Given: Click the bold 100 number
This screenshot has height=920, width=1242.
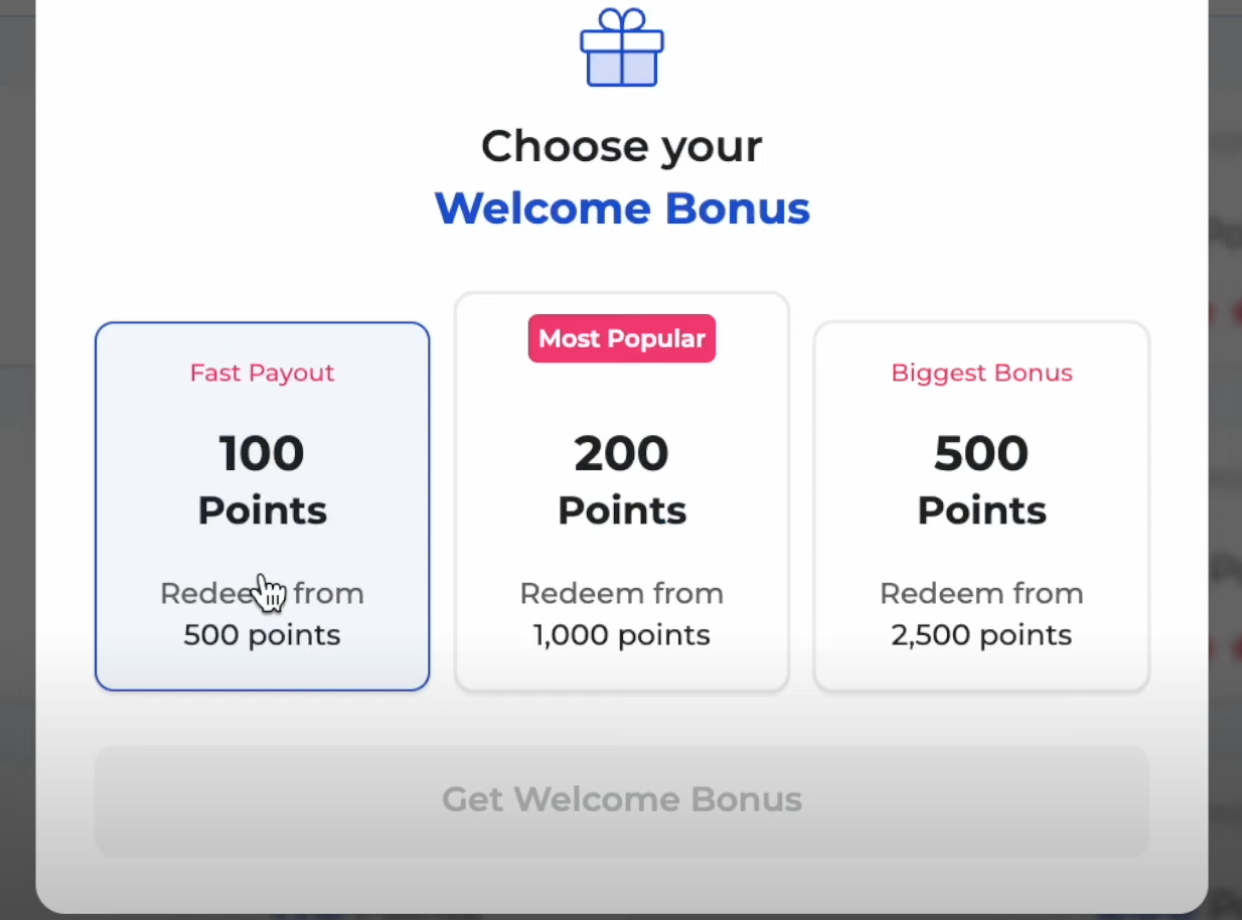Looking at the screenshot, I should [262, 453].
